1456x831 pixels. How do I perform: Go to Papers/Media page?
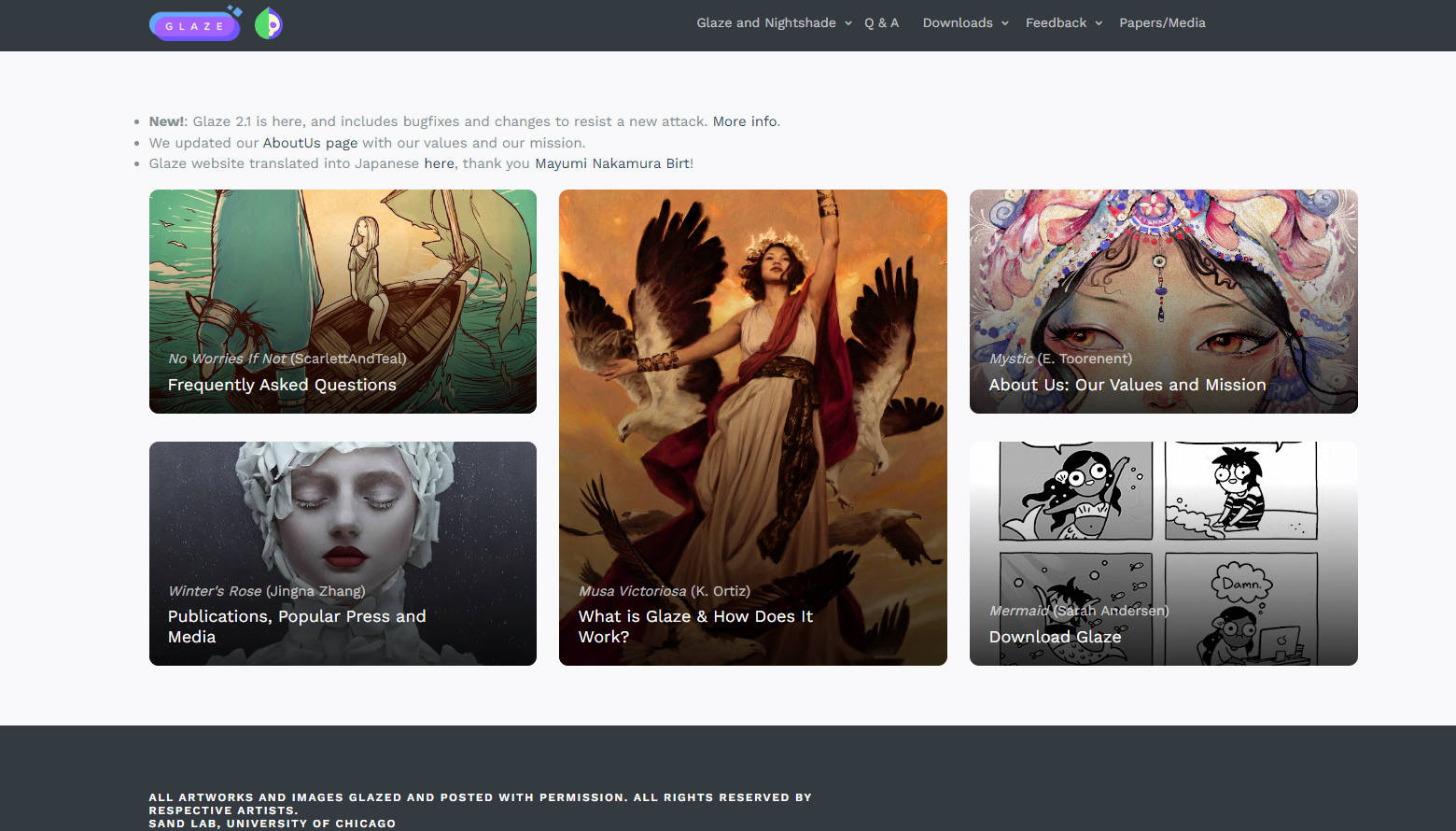pyautogui.click(x=1162, y=22)
